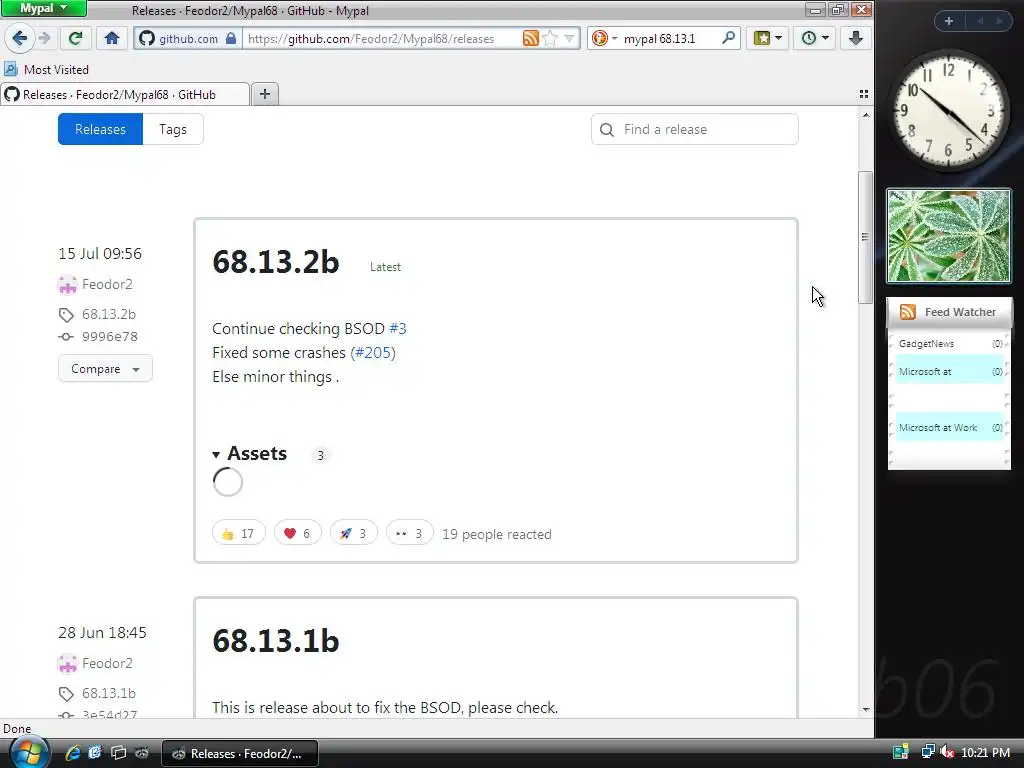Click the slideshow leaf photo gadget
Screen dimensions: 1024x768
(948, 236)
